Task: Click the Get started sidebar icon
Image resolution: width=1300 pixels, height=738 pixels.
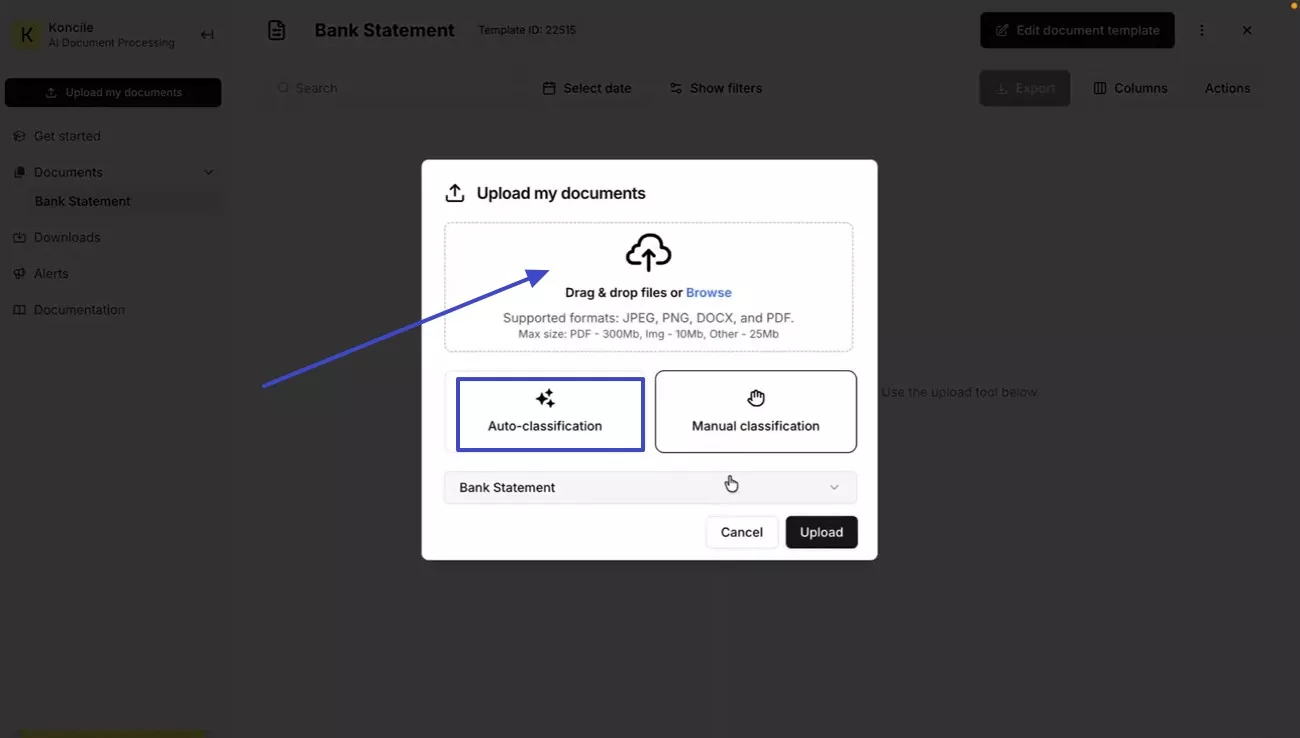Action: pyautogui.click(x=19, y=136)
